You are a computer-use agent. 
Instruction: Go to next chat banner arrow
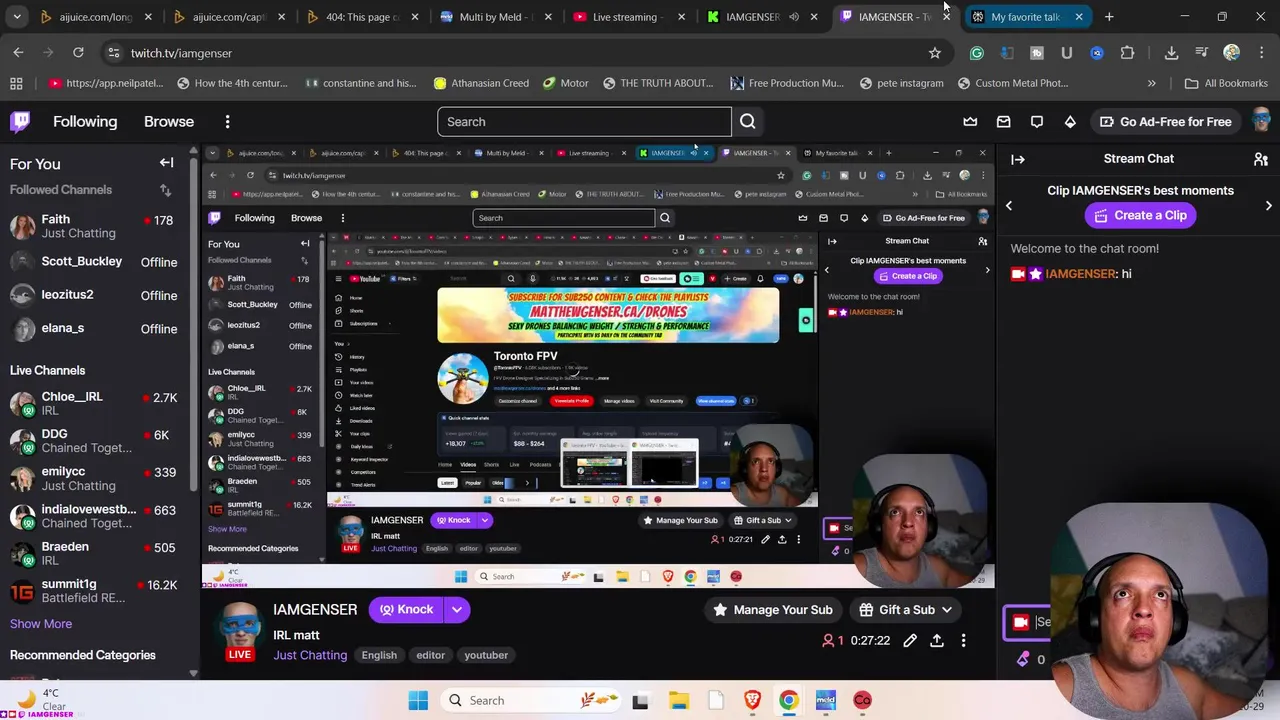pos(1269,205)
